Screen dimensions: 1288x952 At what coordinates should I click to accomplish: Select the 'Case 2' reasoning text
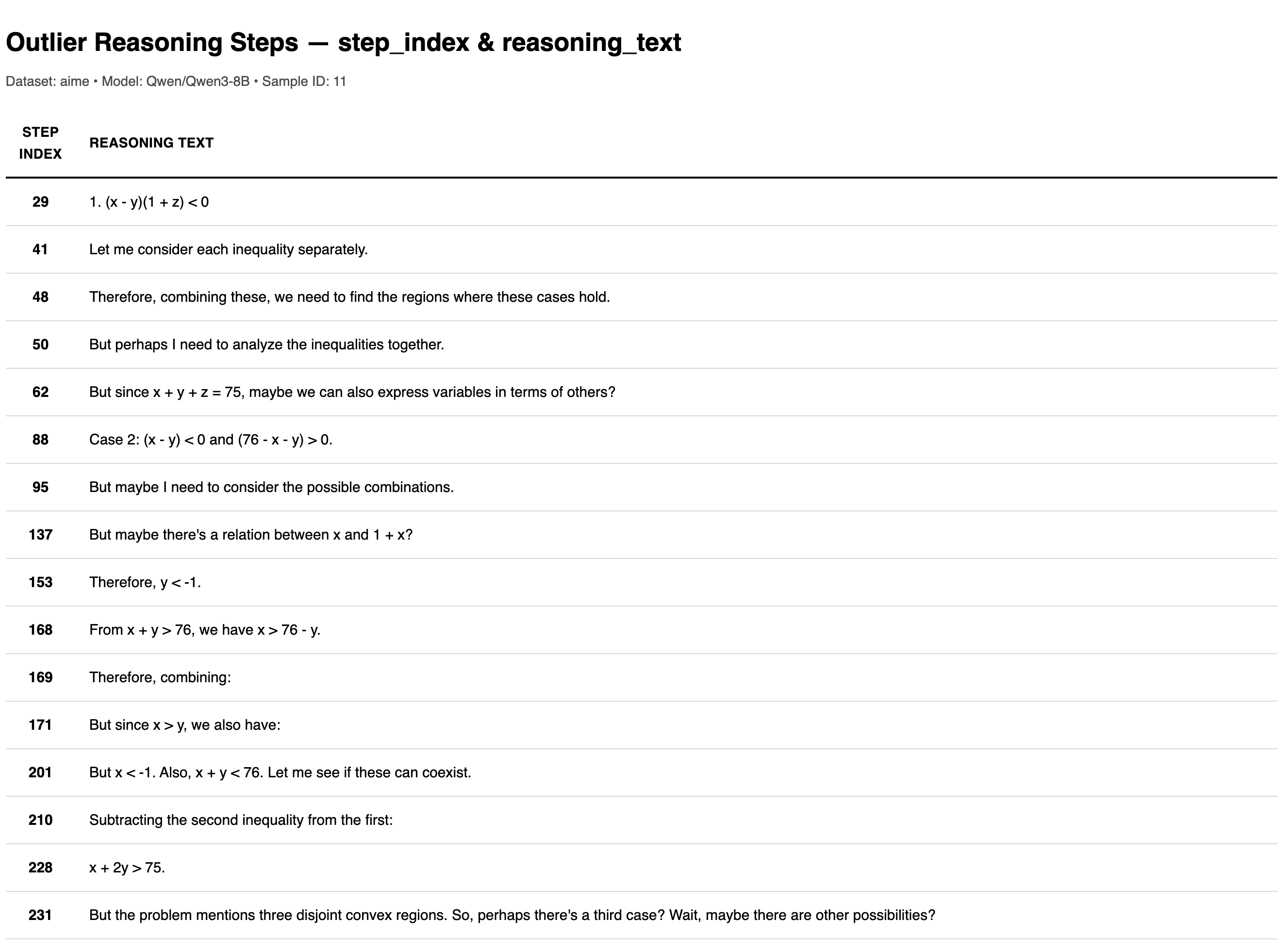tap(210, 440)
